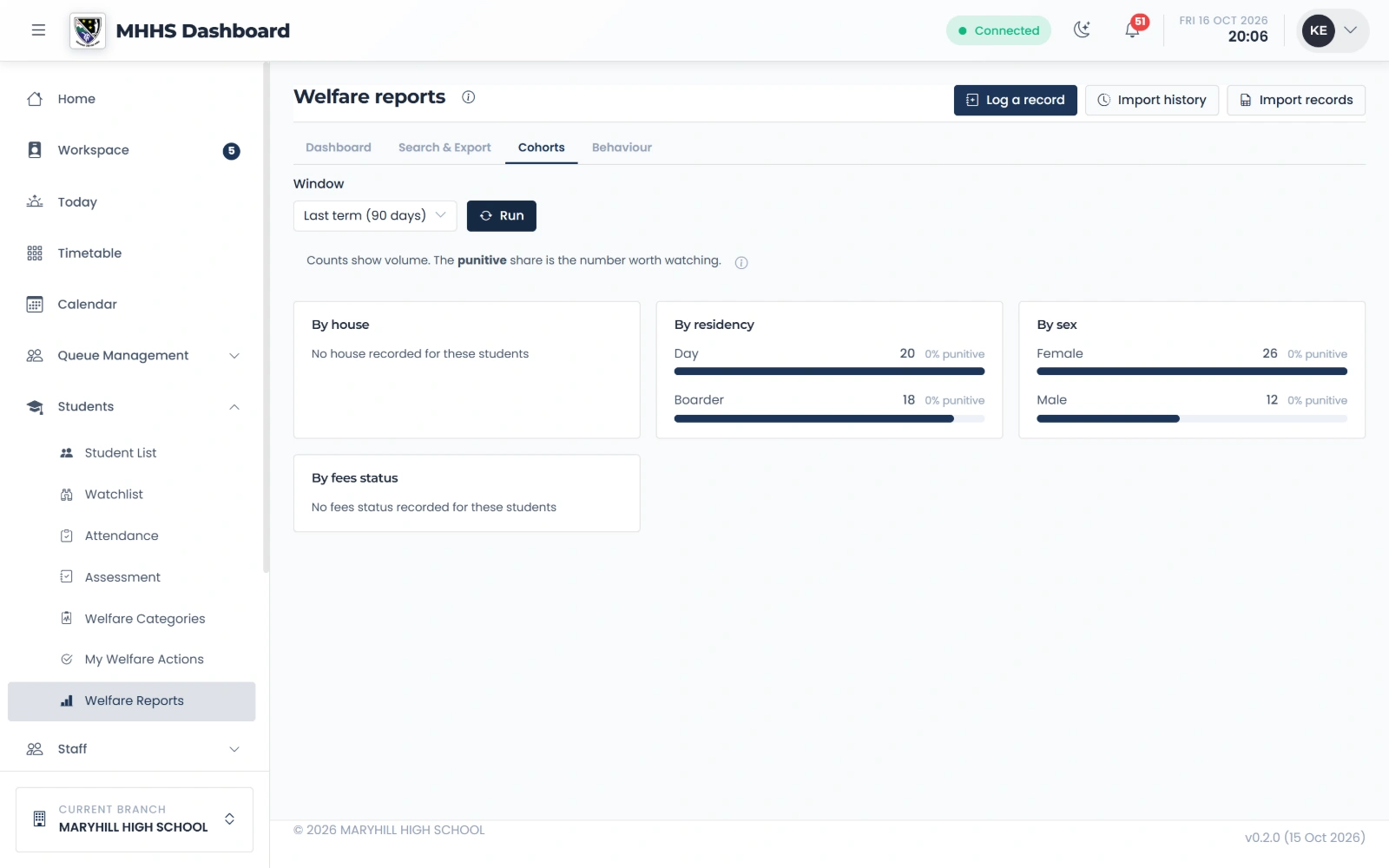This screenshot has width=1389, height=868.
Task: Click Import records button
Action: (x=1296, y=100)
